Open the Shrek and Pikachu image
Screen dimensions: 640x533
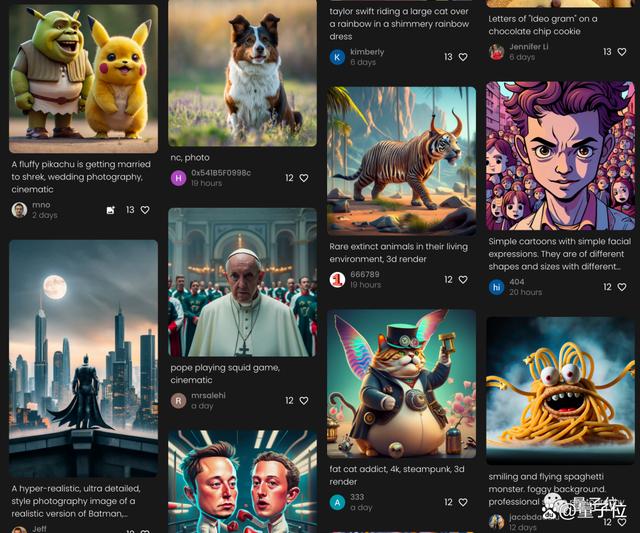pyautogui.click(x=83, y=79)
